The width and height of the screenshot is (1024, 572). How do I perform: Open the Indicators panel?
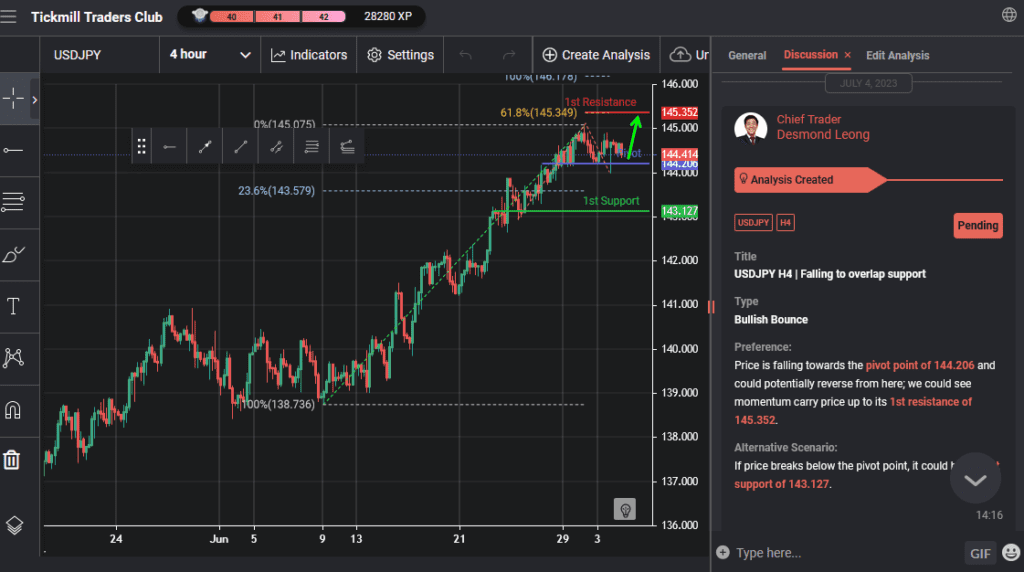coord(309,55)
